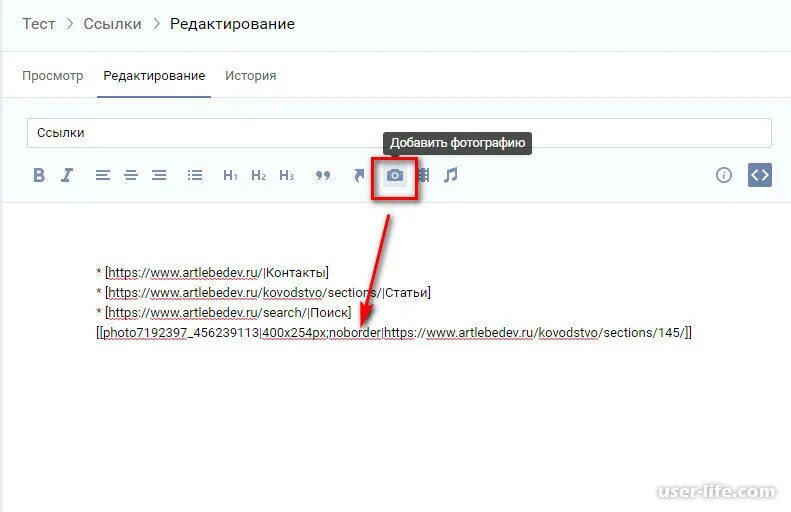Toggle wiki markup code mode
791x512 pixels.
tap(760, 175)
